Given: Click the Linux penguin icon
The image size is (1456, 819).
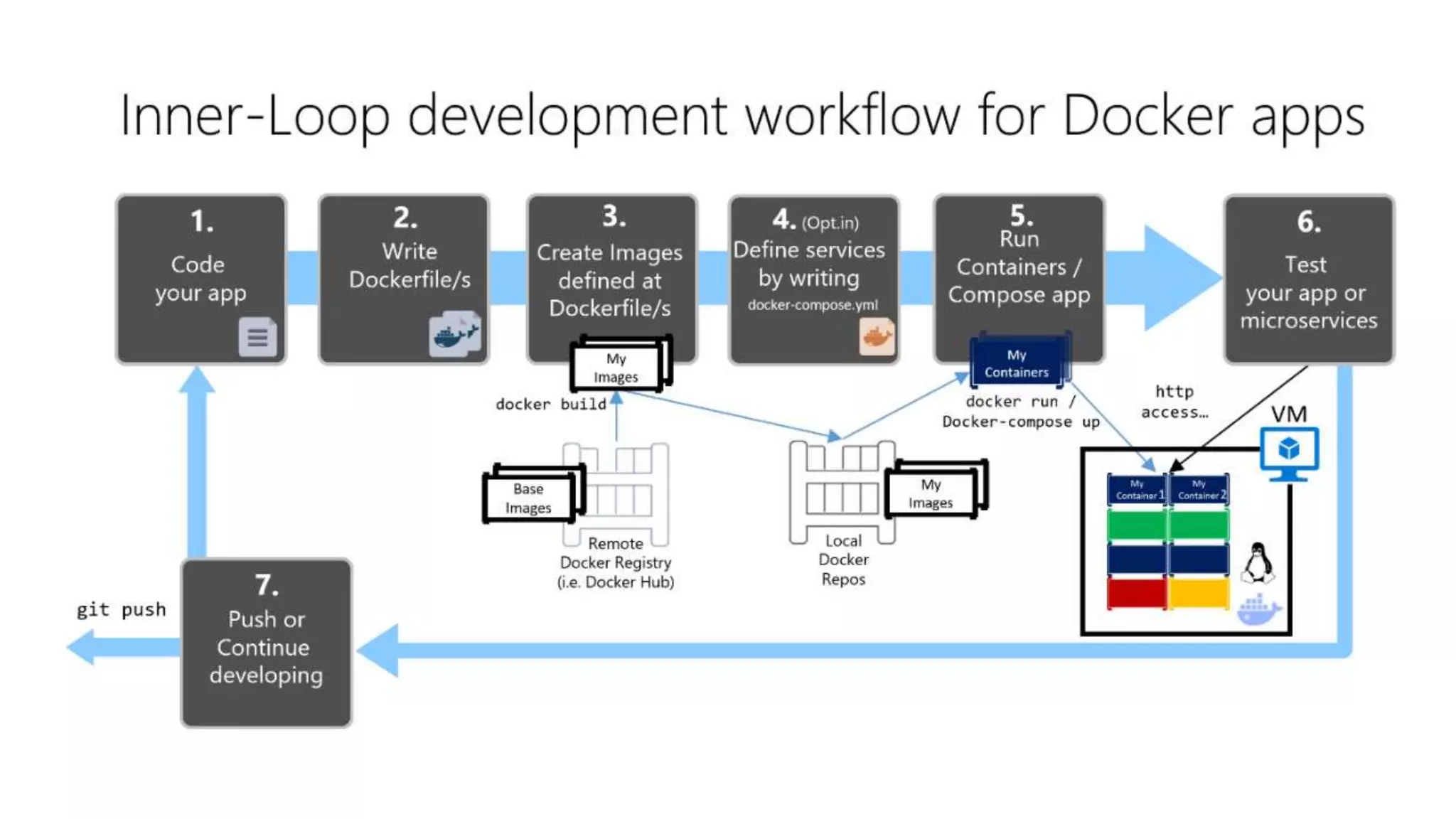Looking at the screenshot, I should (1258, 563).
